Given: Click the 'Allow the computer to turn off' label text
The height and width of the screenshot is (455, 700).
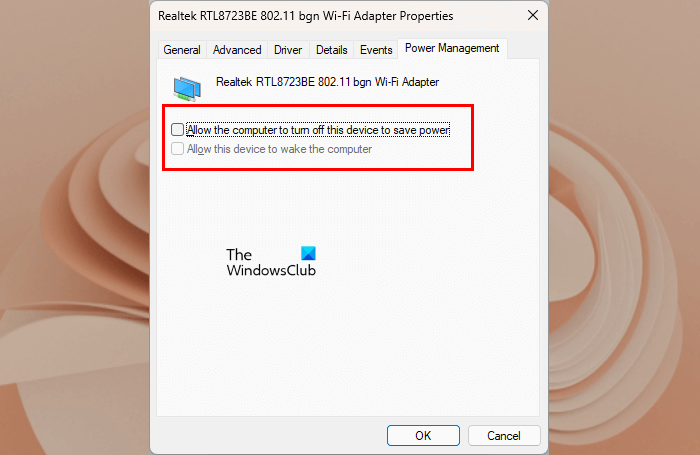Looking at the screenshot, I should pos(318,130).
